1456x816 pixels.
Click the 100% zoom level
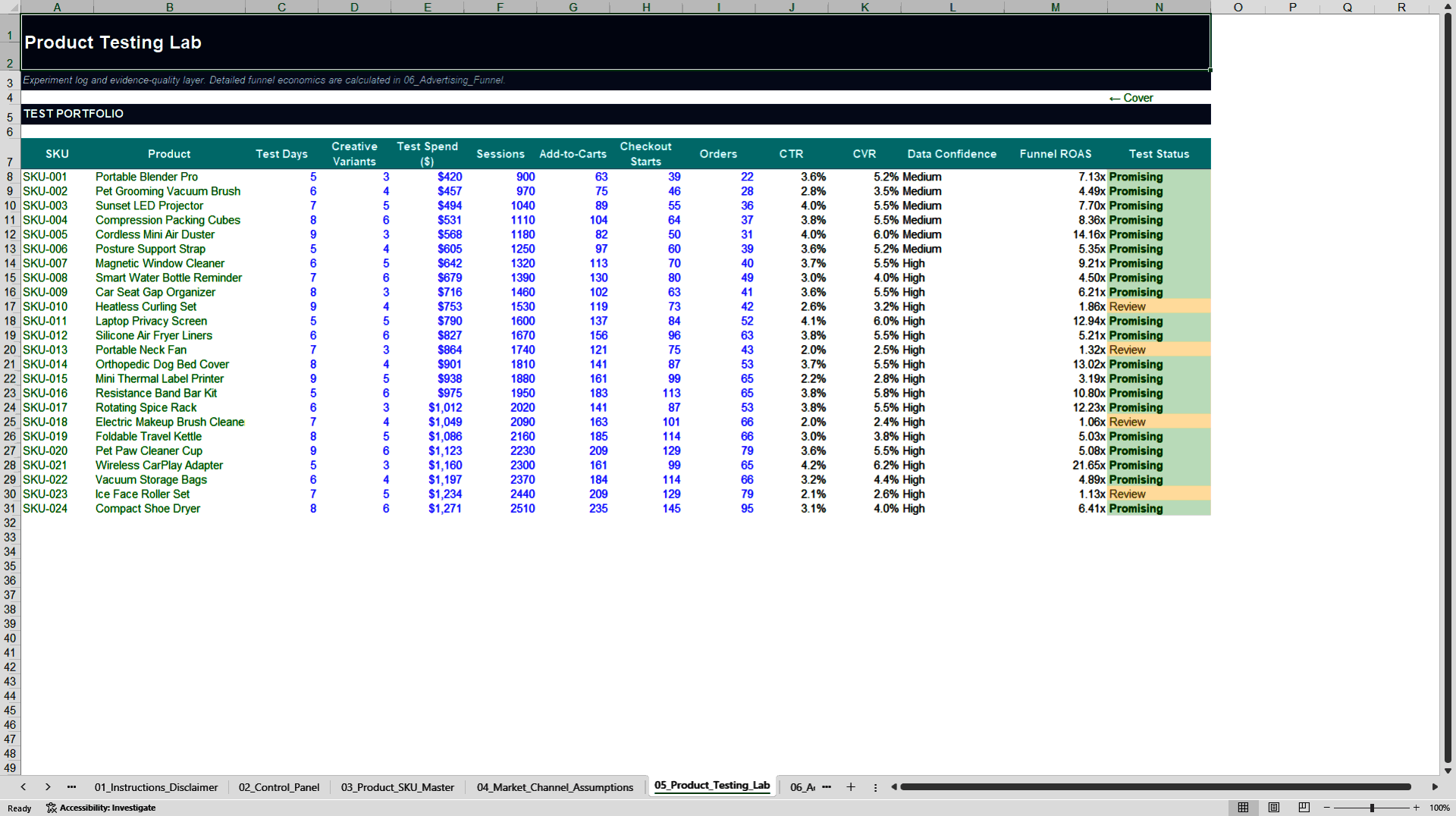1439,808
